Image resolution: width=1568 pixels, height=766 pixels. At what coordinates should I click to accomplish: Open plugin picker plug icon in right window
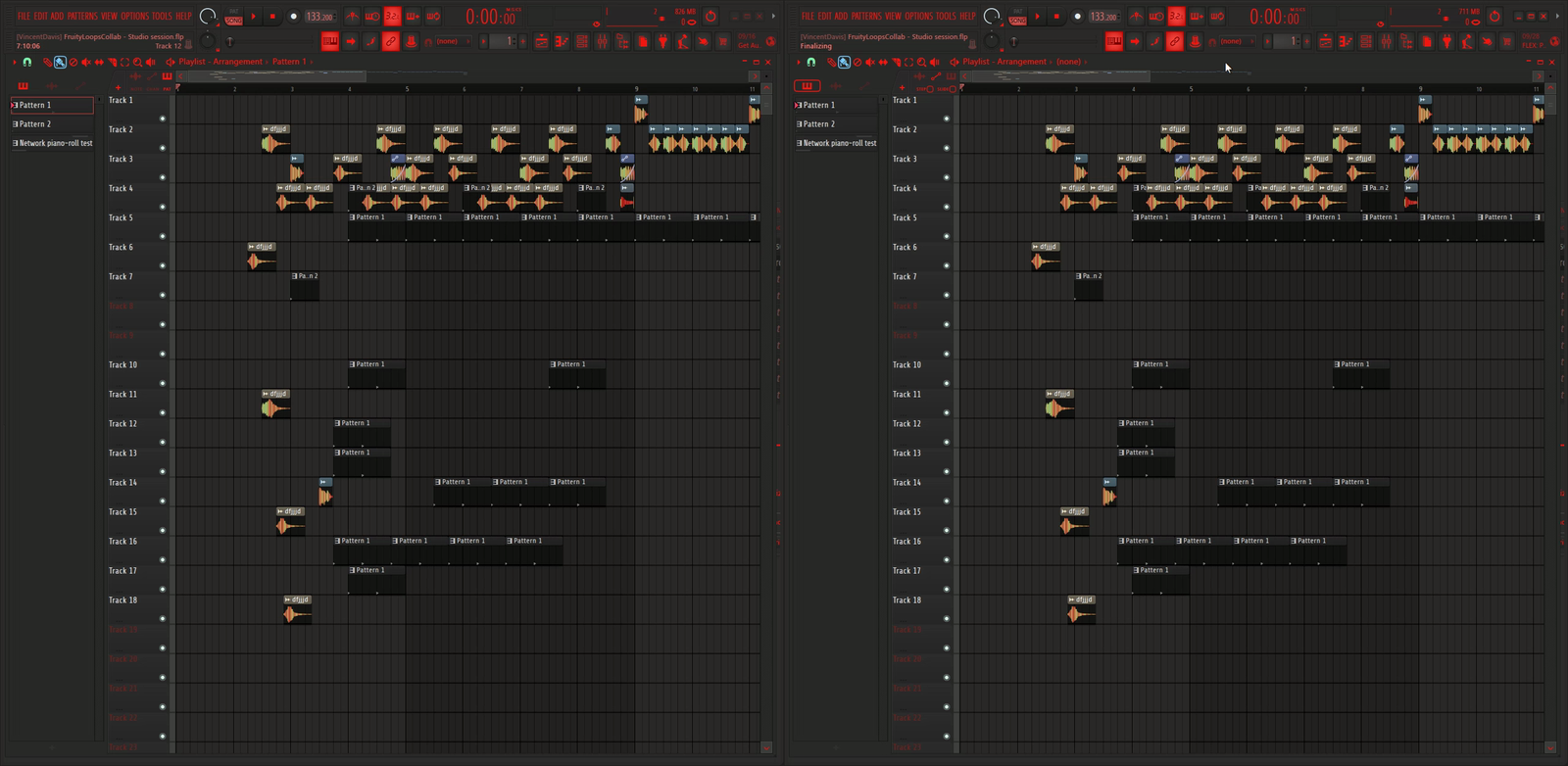coord(1446,41)
